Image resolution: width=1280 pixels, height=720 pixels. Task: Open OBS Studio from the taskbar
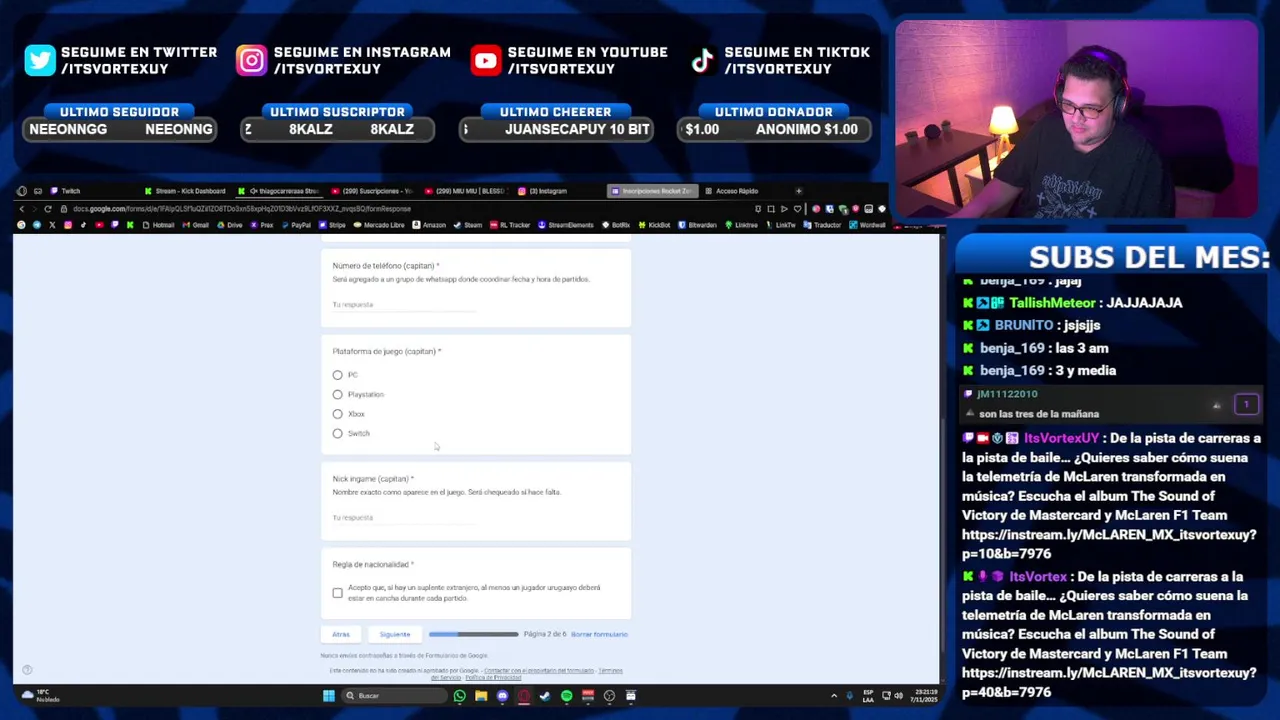pos(609,695)
